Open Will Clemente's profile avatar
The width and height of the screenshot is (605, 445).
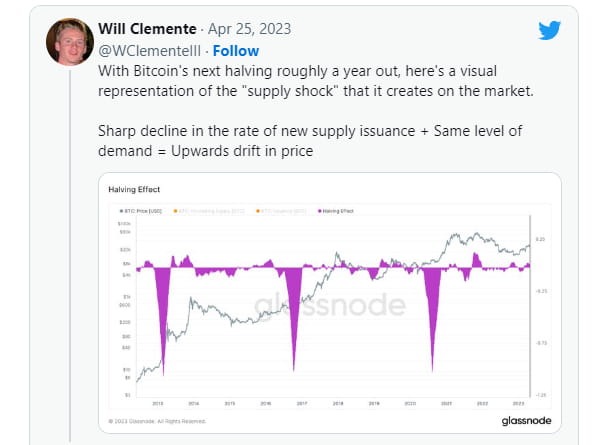pos(69,40)
